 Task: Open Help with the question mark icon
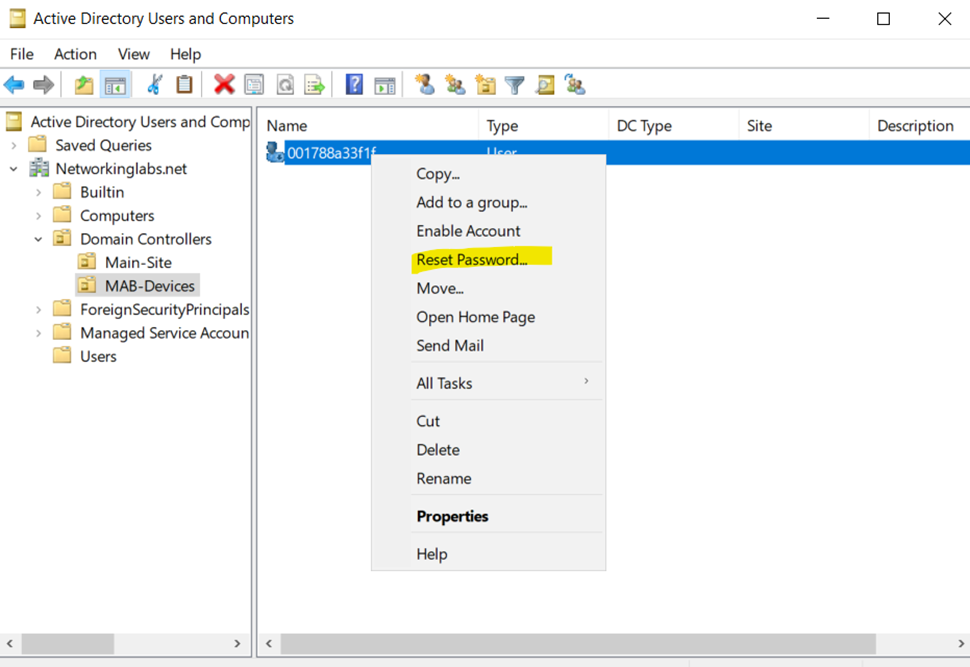pos(354,84)
